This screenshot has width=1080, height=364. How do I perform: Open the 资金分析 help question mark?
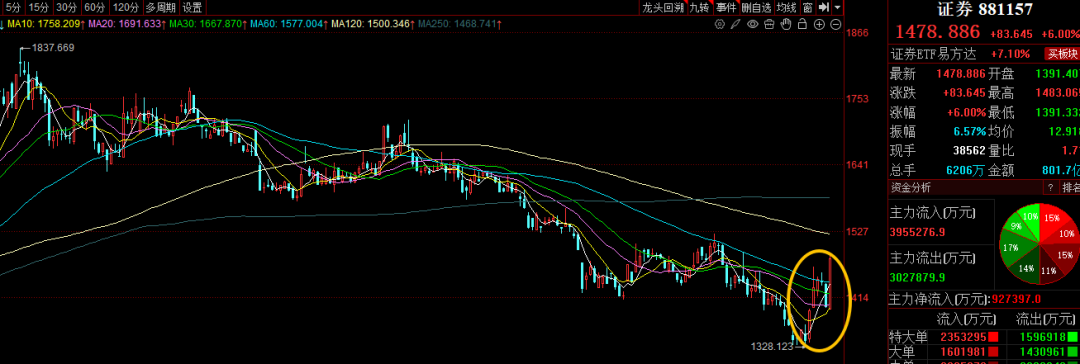(1050, 187)
